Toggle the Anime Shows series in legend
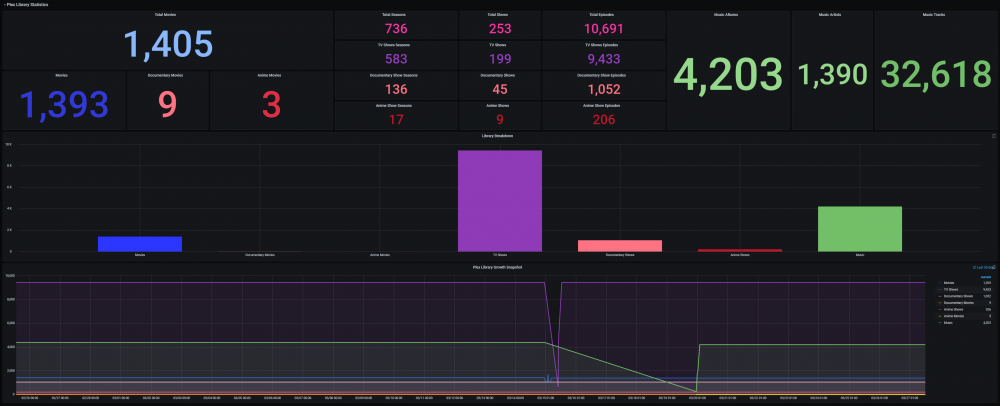Screen dimensions: 1000x406 tap(953, 309)
